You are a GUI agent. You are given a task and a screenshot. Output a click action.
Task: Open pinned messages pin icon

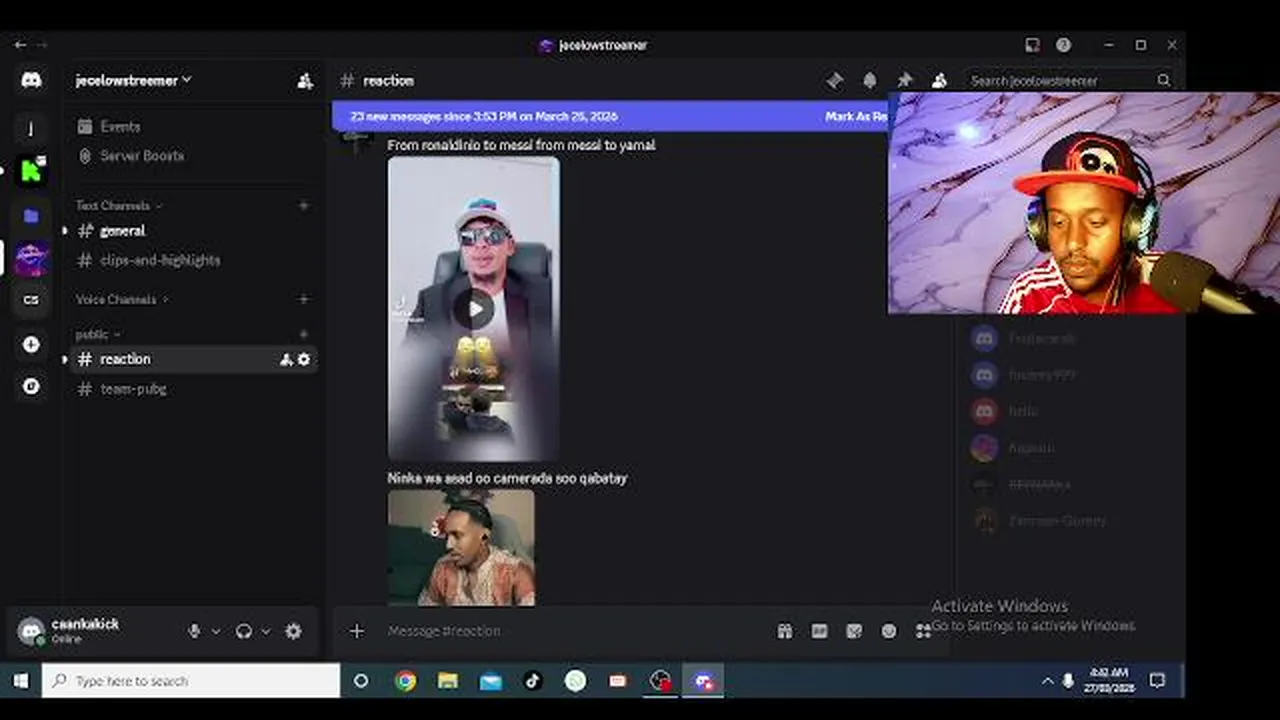point(904,81)
